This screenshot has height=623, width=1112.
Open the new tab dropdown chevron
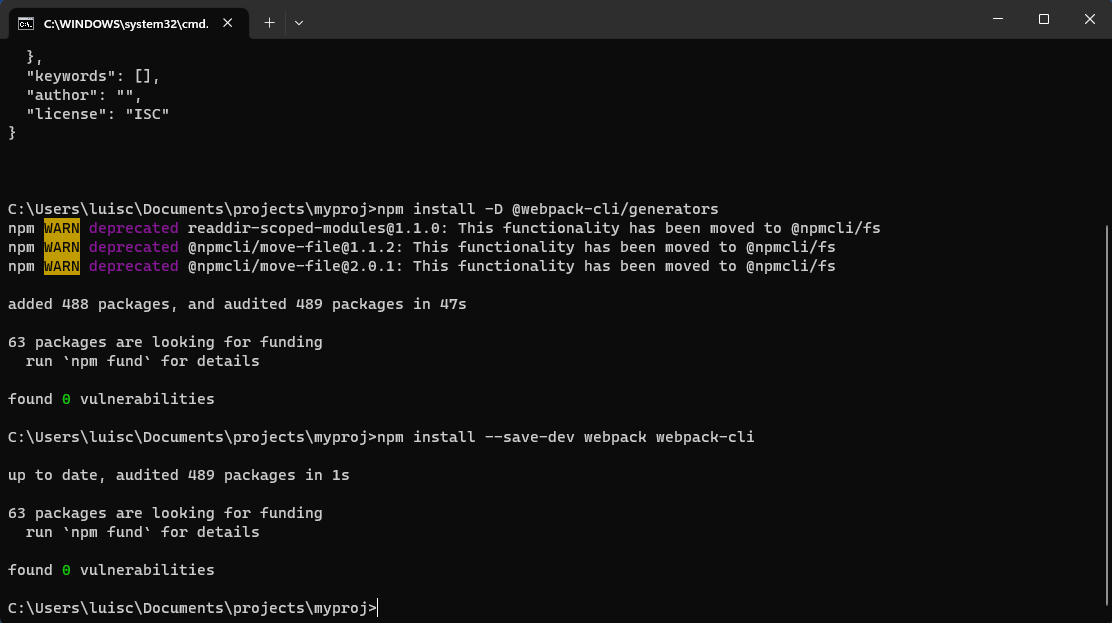pyautogui.click(x=297, y=22)
